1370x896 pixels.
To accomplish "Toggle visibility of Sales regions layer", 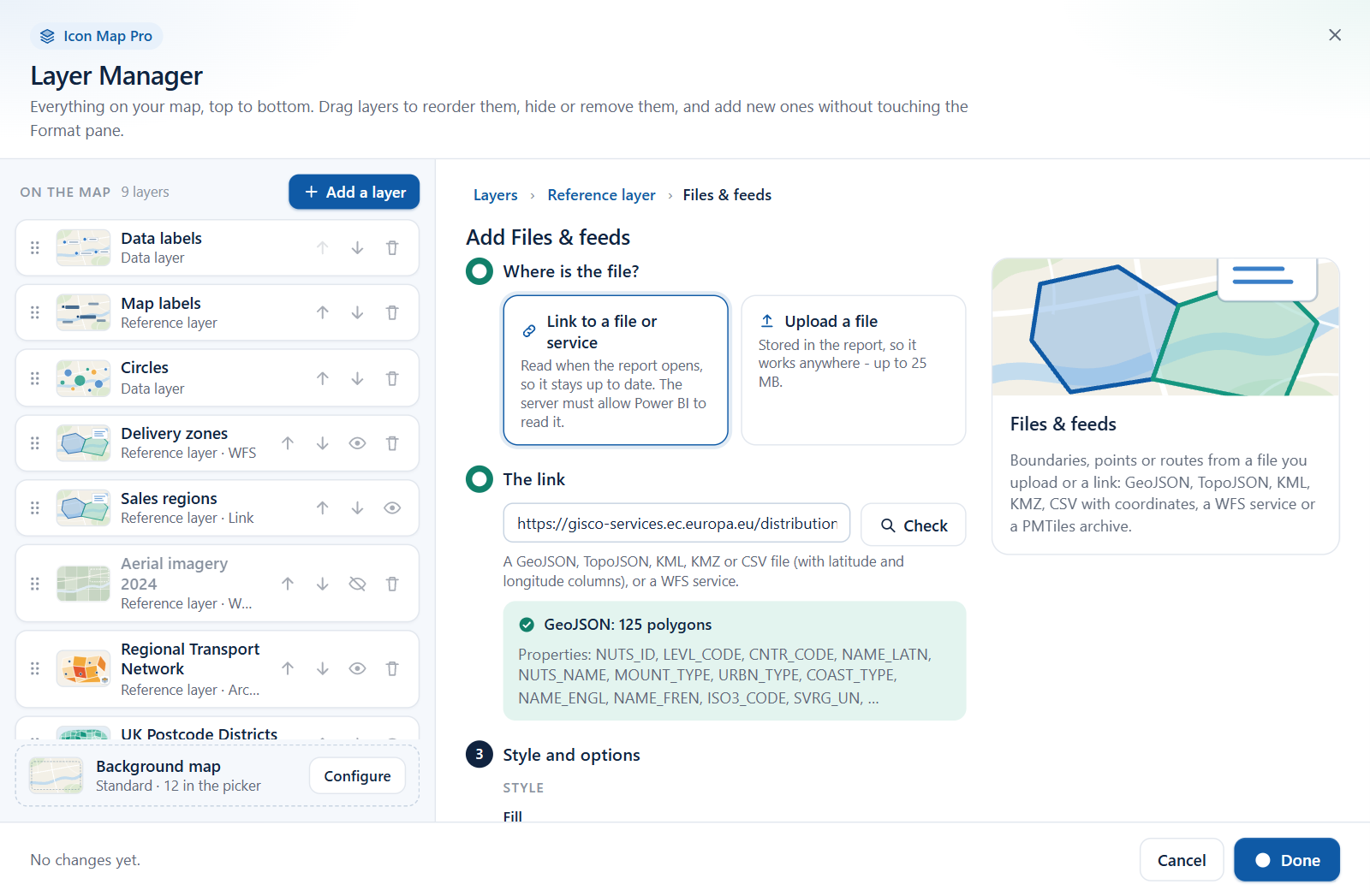I will point(392,508).
